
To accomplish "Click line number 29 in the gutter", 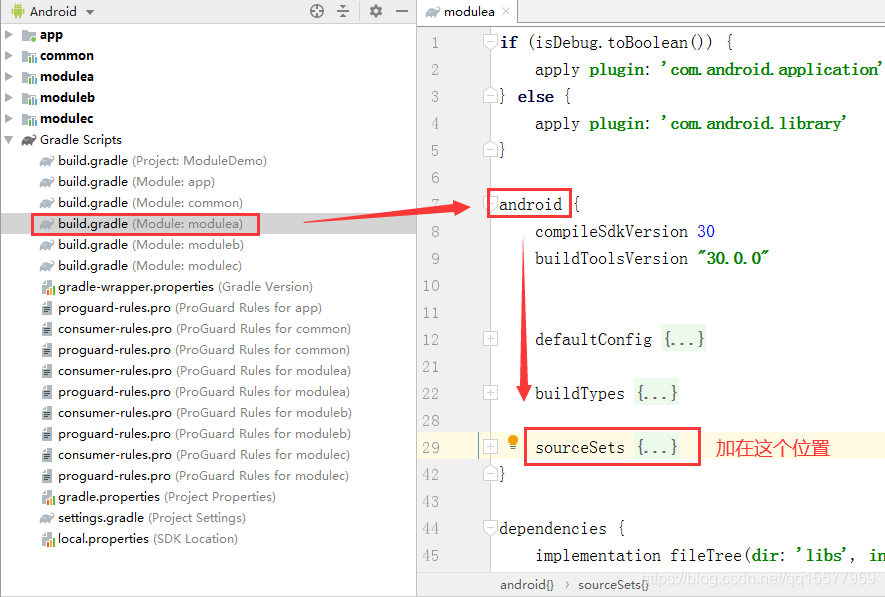I will point(431,447).
